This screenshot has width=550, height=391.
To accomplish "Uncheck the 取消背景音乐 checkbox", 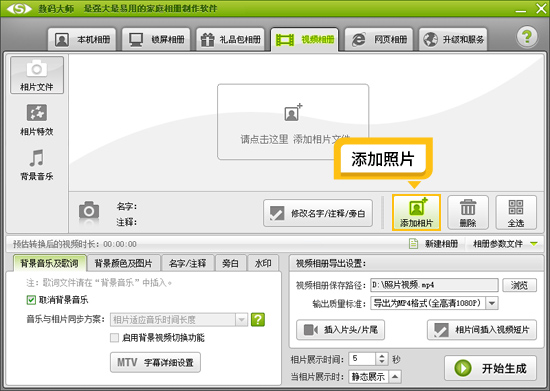I will click(31, 300).
